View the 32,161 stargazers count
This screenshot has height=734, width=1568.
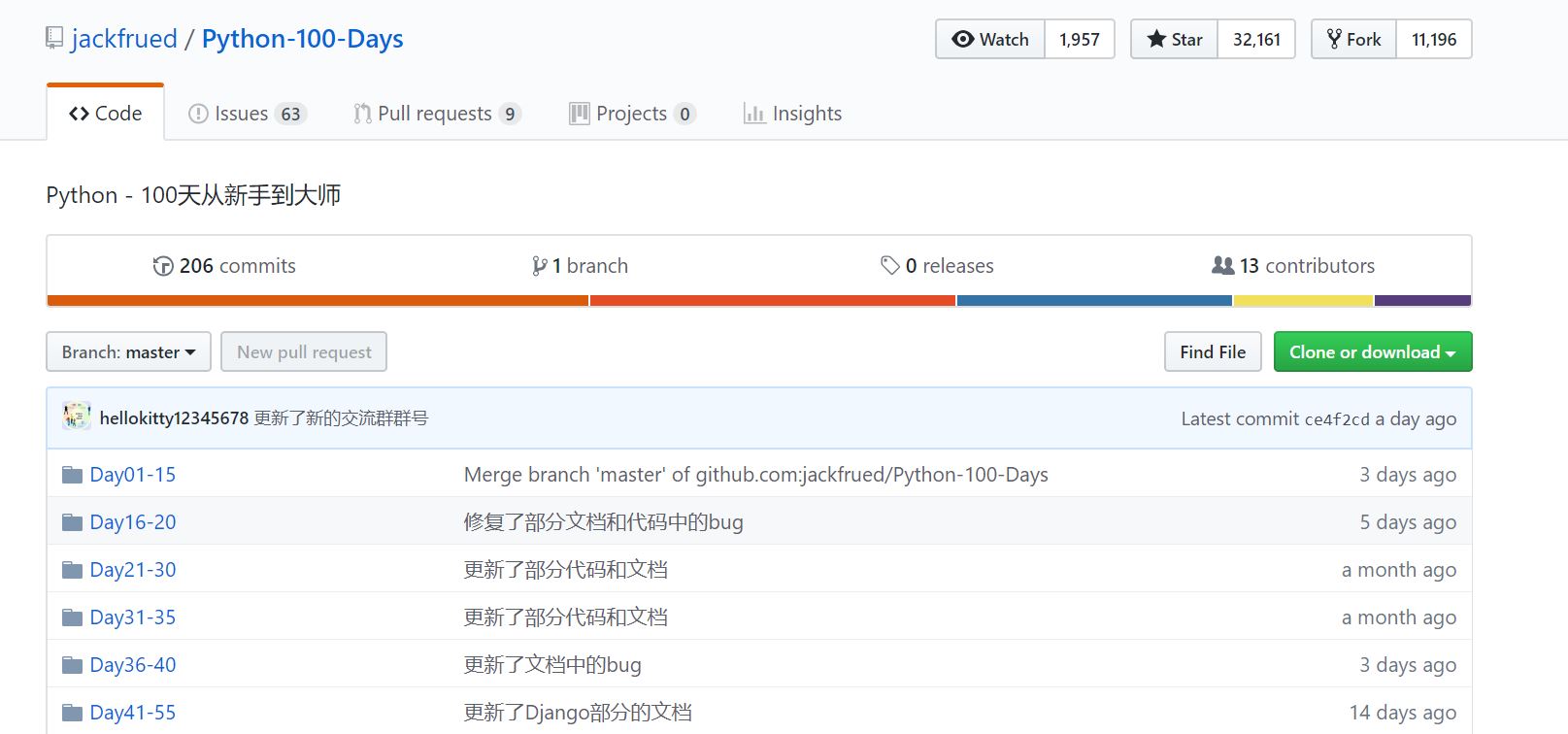coord(1256,40)
